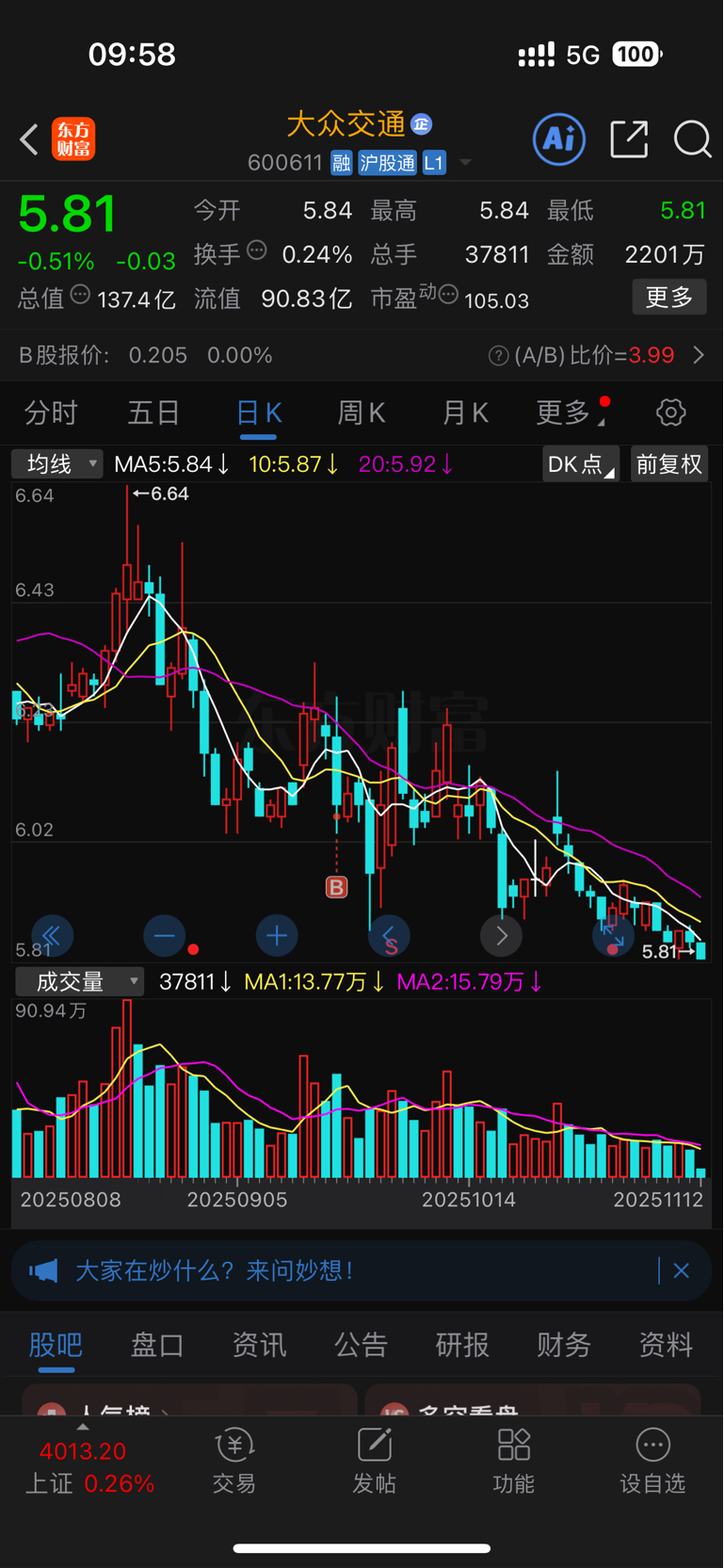
Task: Open the 资料 tab
Action: pos(666,1345)
